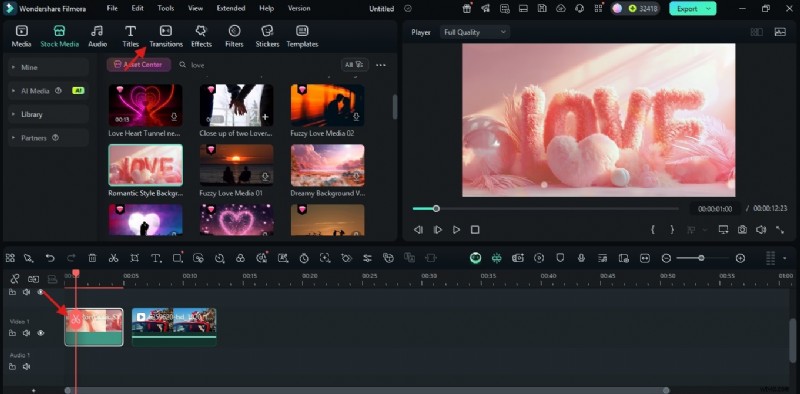Click the save project floppy icon
Screen dimensions: 800x394
pos(542,9)
